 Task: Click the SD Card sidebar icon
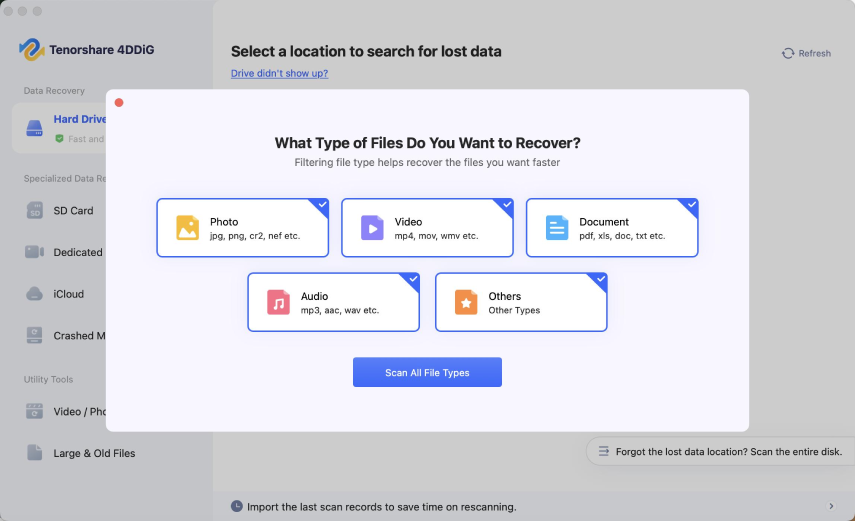pos(35,211)
